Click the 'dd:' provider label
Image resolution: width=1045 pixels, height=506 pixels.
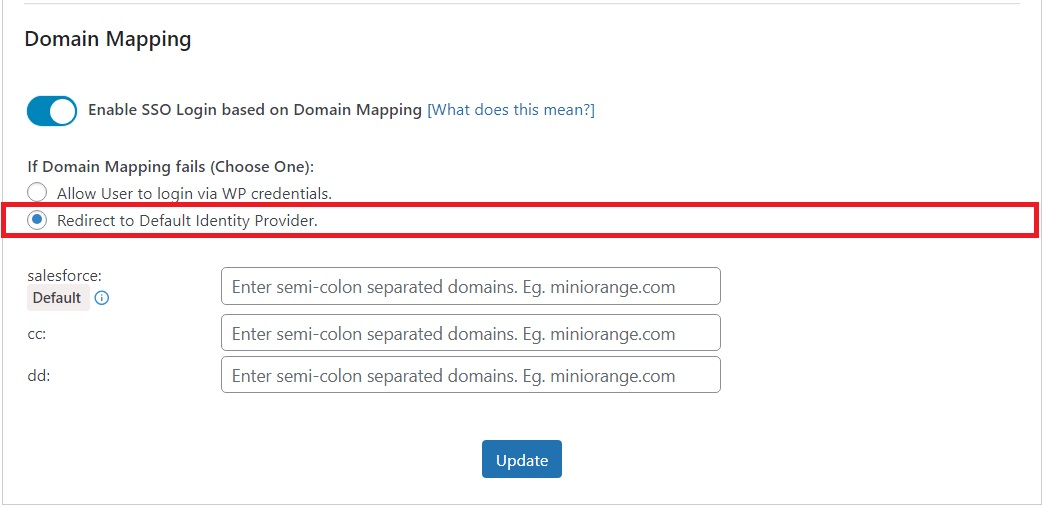pyautogui.click(x=37, y=376)
